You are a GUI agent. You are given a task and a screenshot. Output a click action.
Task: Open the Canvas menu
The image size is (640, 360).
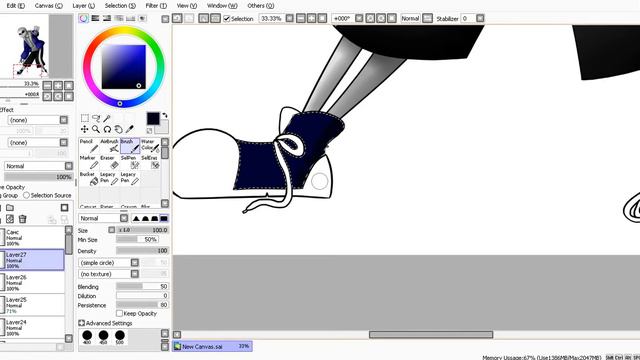[49, 6]
